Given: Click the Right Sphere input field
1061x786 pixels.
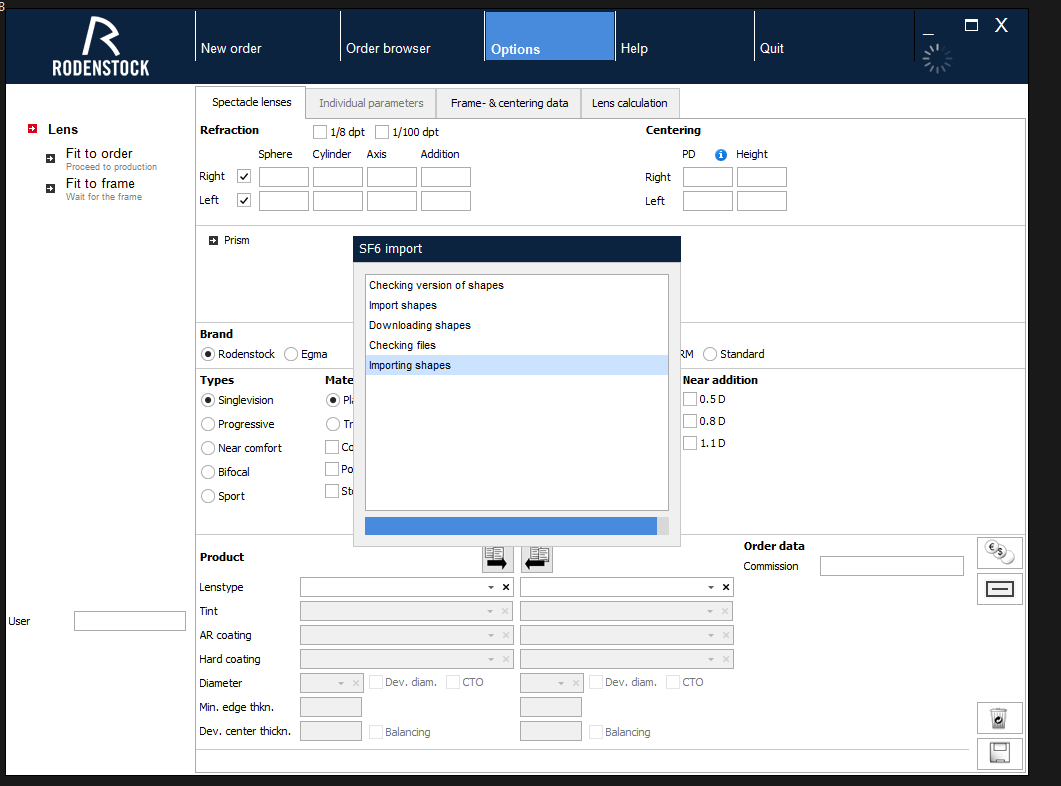Looking at the screenshot, I should coord(284,177).
